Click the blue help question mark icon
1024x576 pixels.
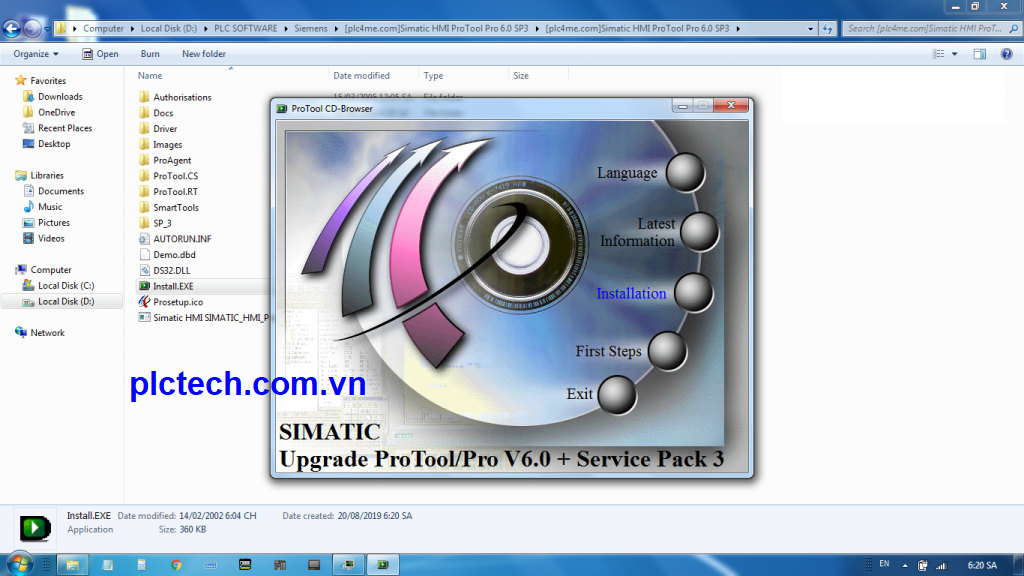pyautogui.click(x=1006, y=54)
